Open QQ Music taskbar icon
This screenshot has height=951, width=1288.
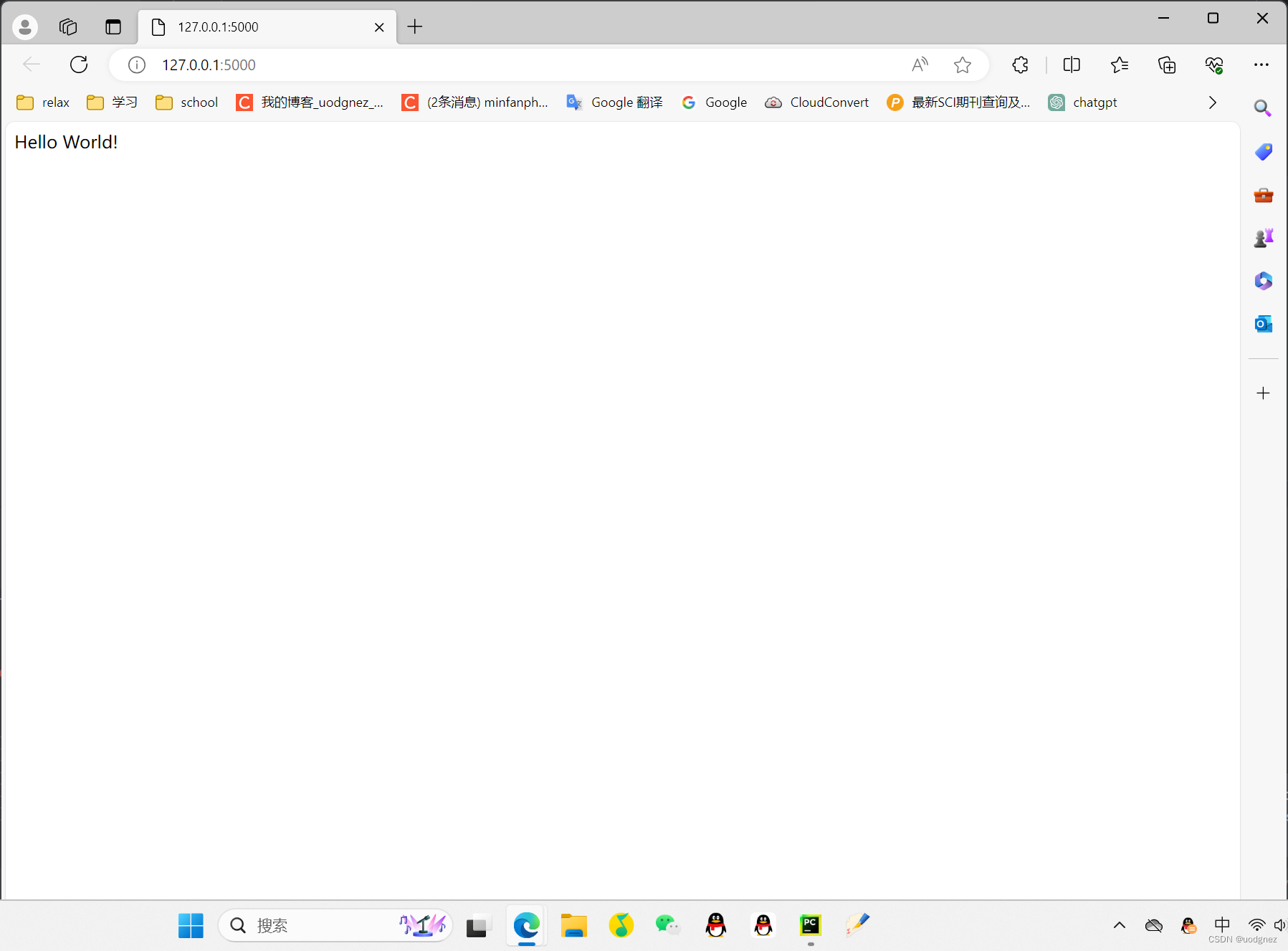(621, 925)
